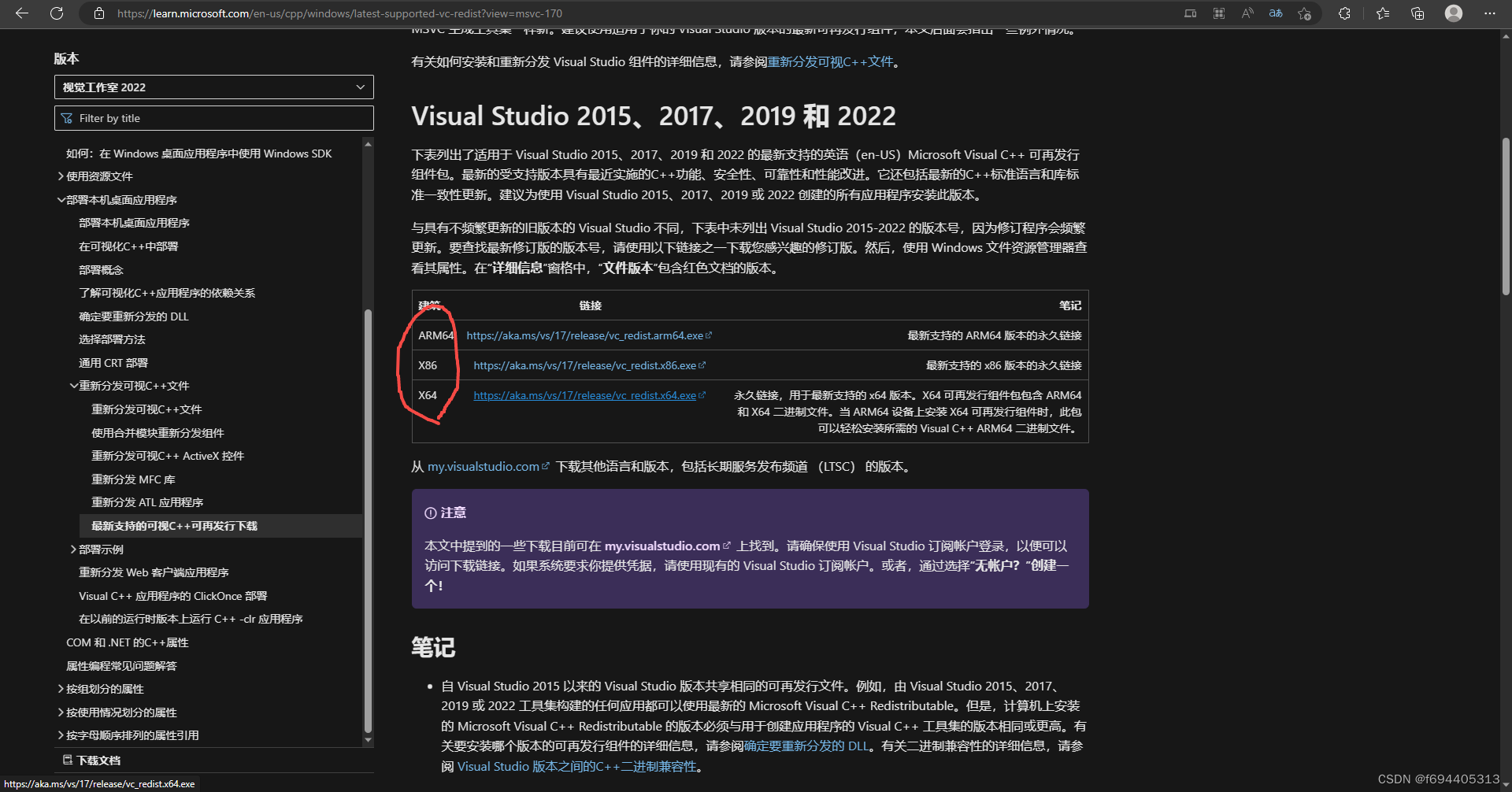This screenshot has width=1512, height=792.
Task: Open the vc_redist.arm64.exe download link
Action: pos(584,335)
